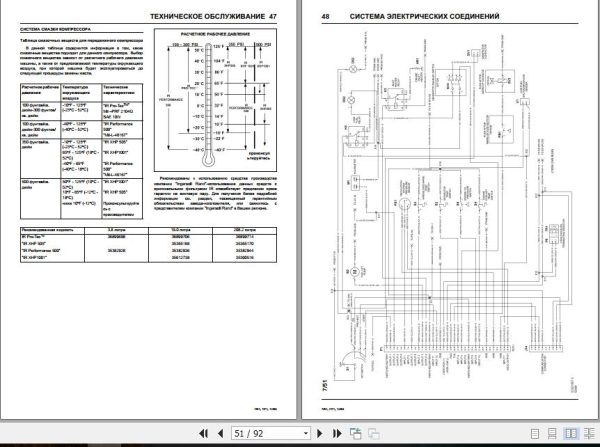Go to the previous page
Viewport: 600px width, 447px height.
pos(220,433)
